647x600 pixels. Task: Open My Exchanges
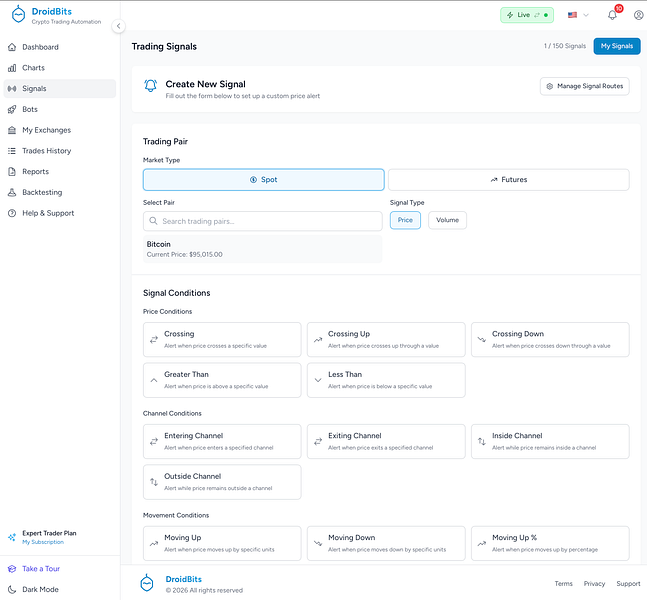(x=60, y=130)
